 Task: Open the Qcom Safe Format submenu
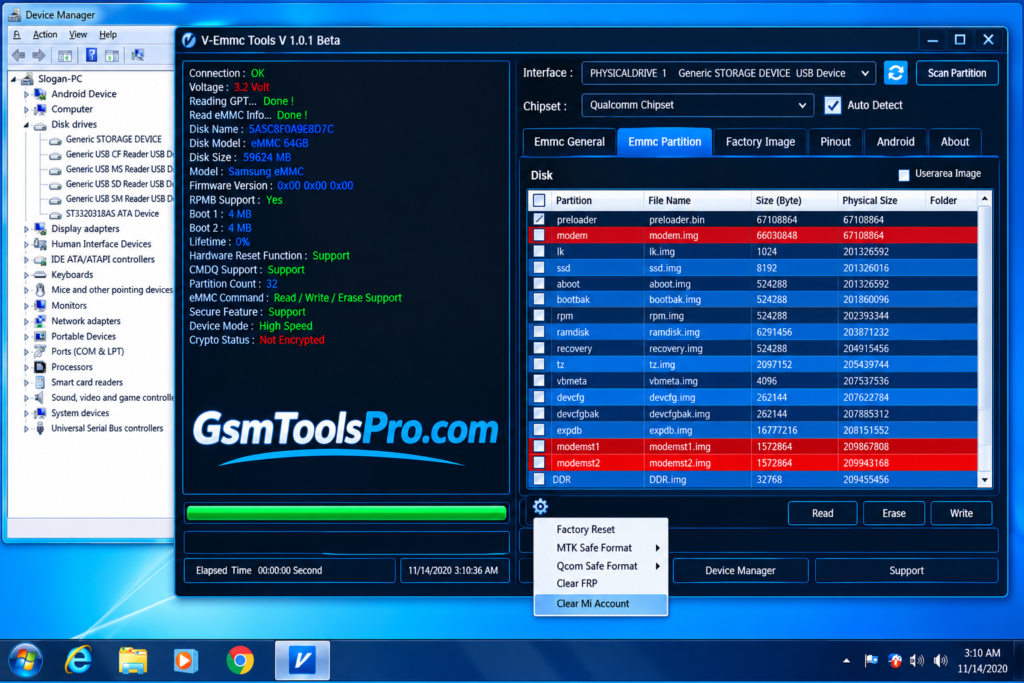tap(601, 566)
